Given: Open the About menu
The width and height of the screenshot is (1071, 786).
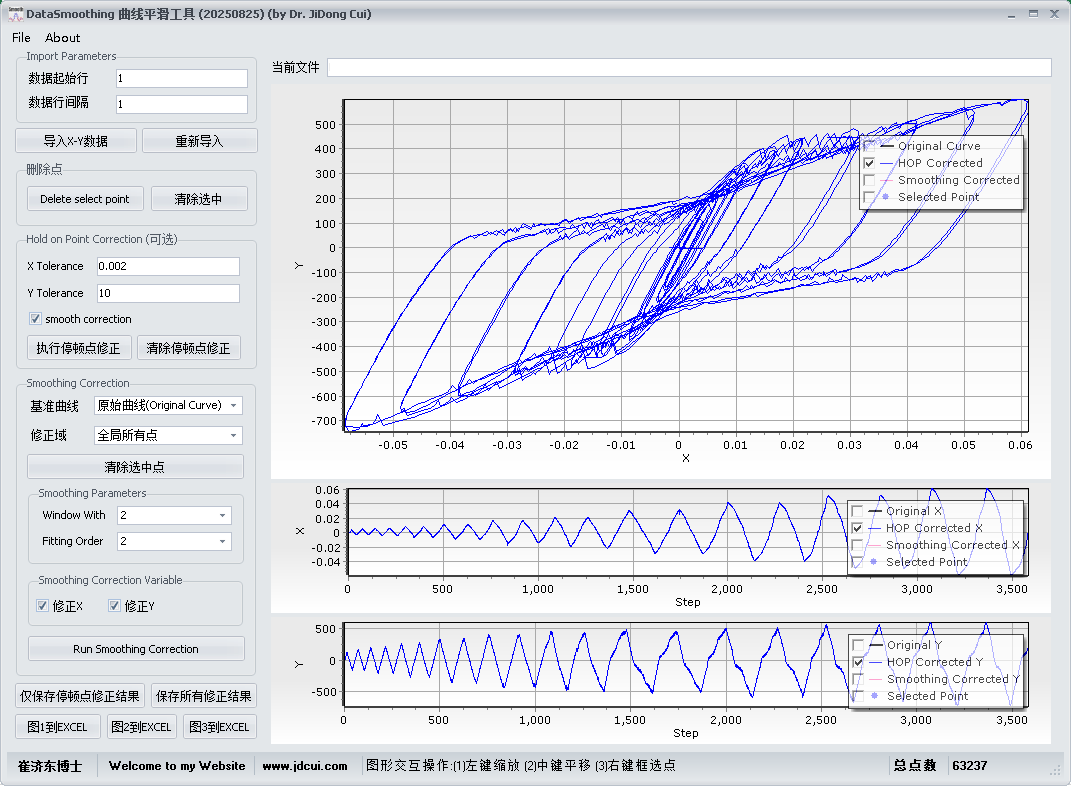Looking at the screenshot, I should (63, 38).
